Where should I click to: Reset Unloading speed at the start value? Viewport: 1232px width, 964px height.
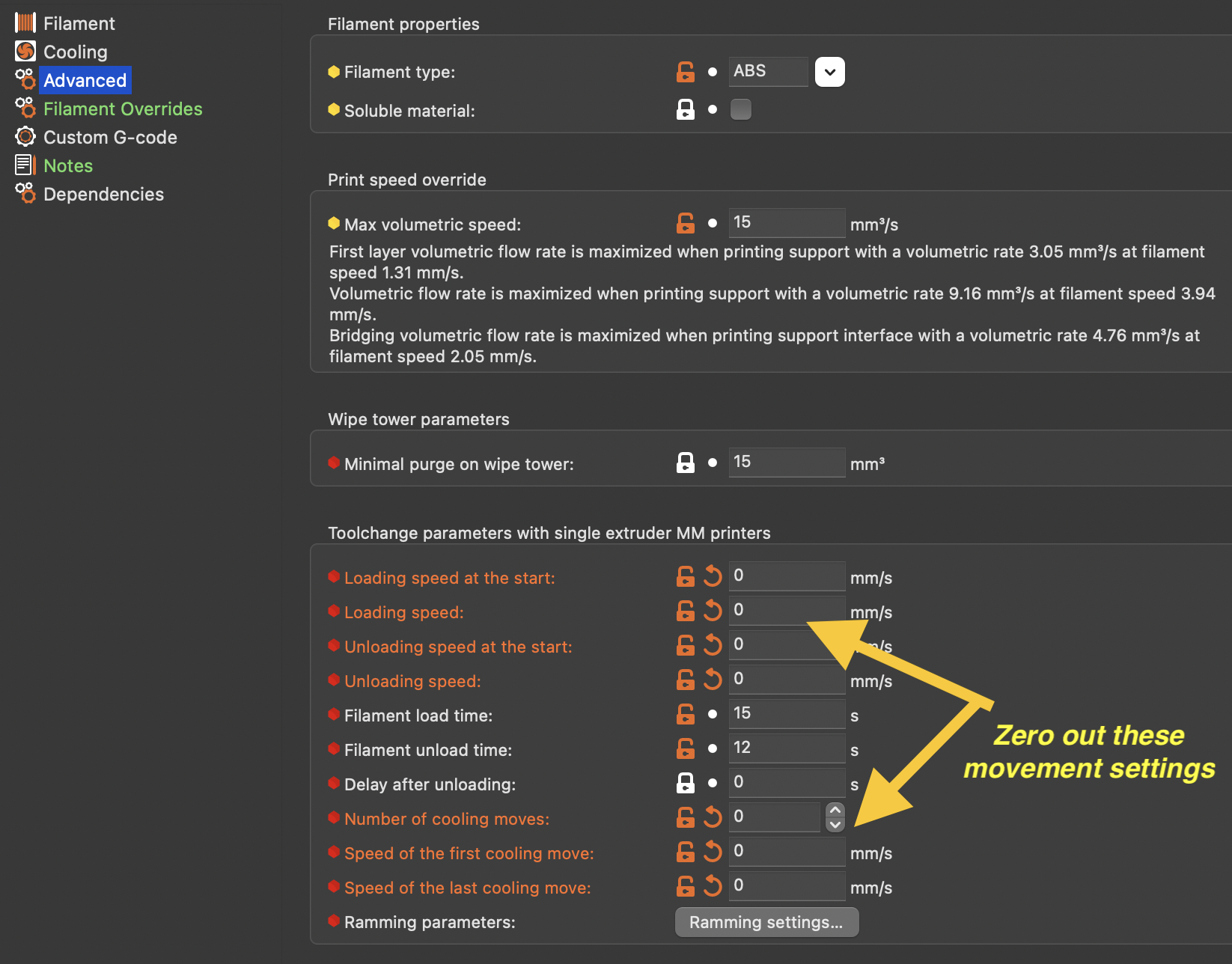point(713,645)
